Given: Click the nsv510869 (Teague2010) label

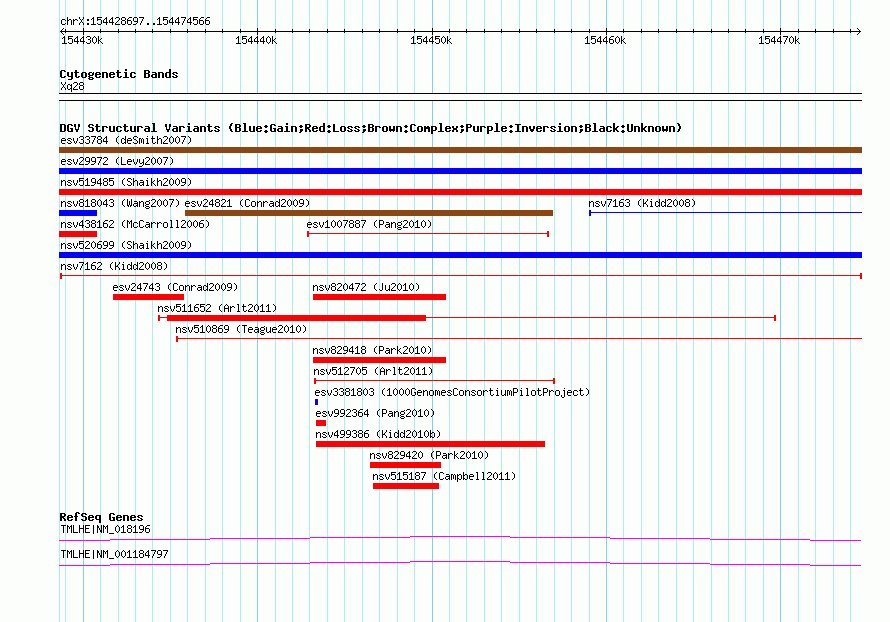Looking at the screenshot, I should point(241,329).
